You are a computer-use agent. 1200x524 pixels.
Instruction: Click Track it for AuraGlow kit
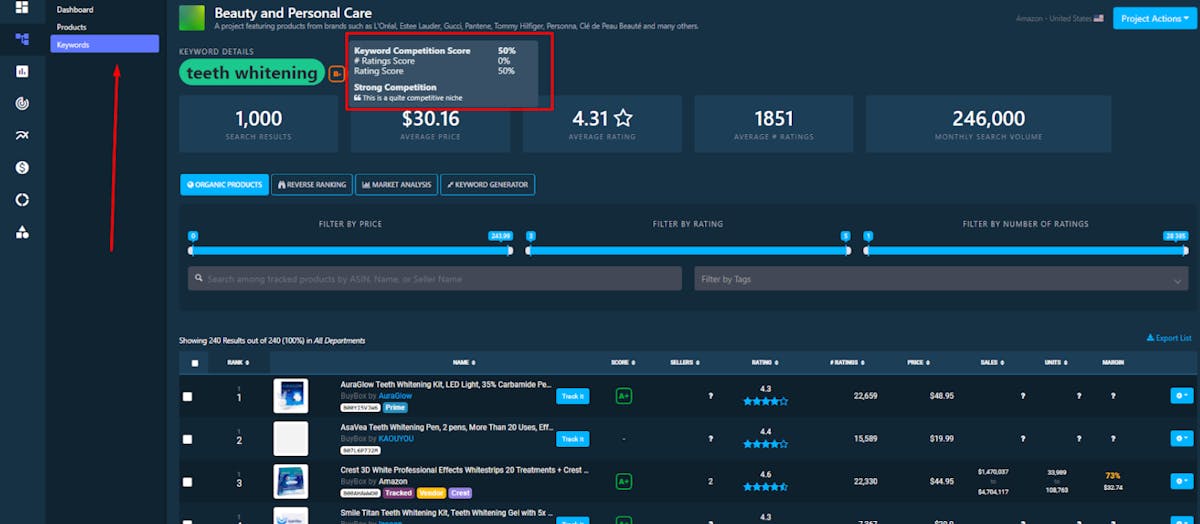point(573,396)
